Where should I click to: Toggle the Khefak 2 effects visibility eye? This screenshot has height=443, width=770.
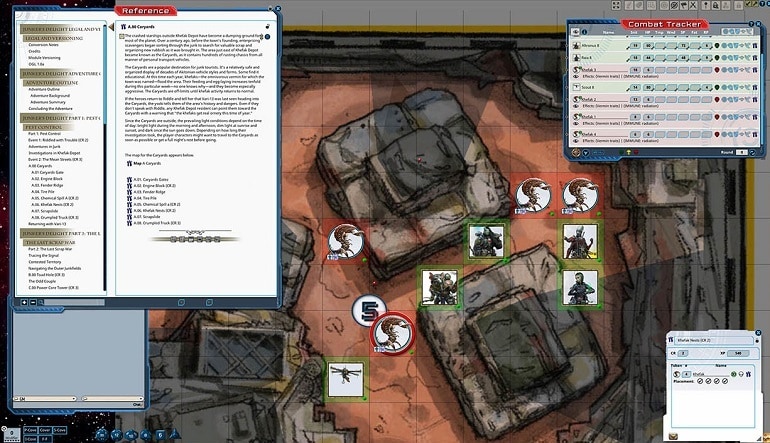(576, 106)
